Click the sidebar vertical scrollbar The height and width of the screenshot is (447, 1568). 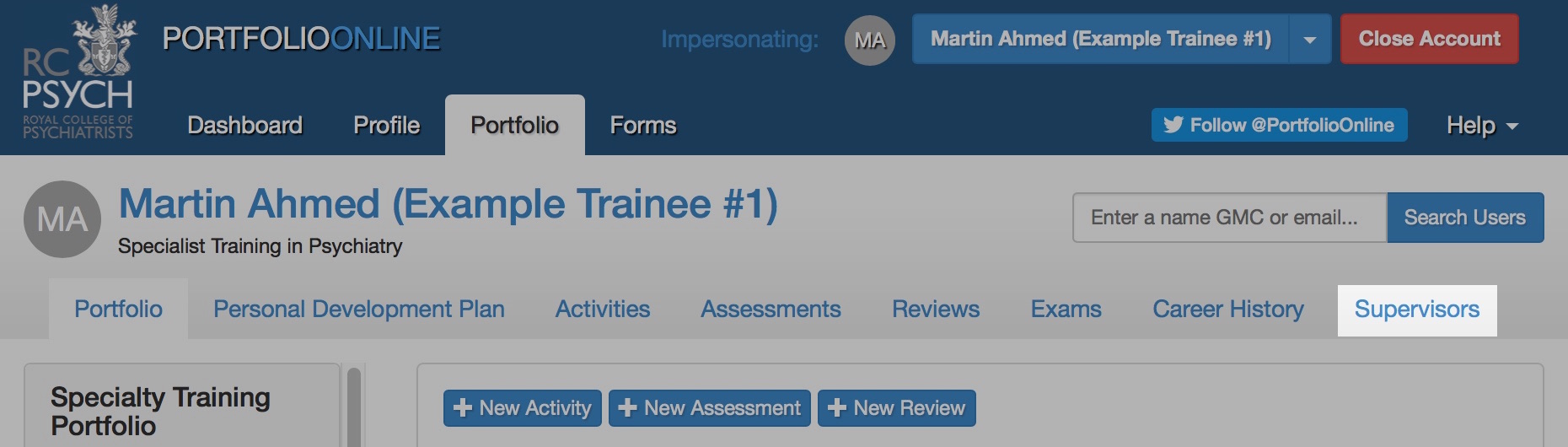coord(354,407)
